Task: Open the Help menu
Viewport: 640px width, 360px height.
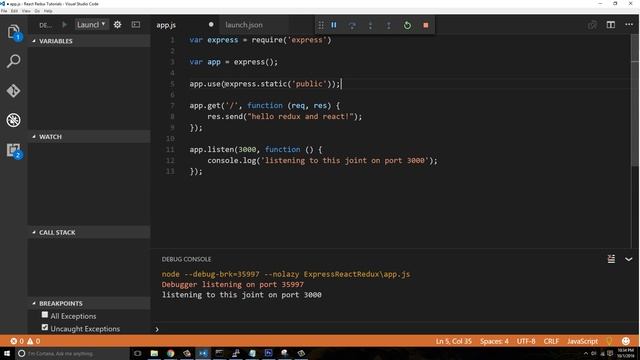Action: 48,11
